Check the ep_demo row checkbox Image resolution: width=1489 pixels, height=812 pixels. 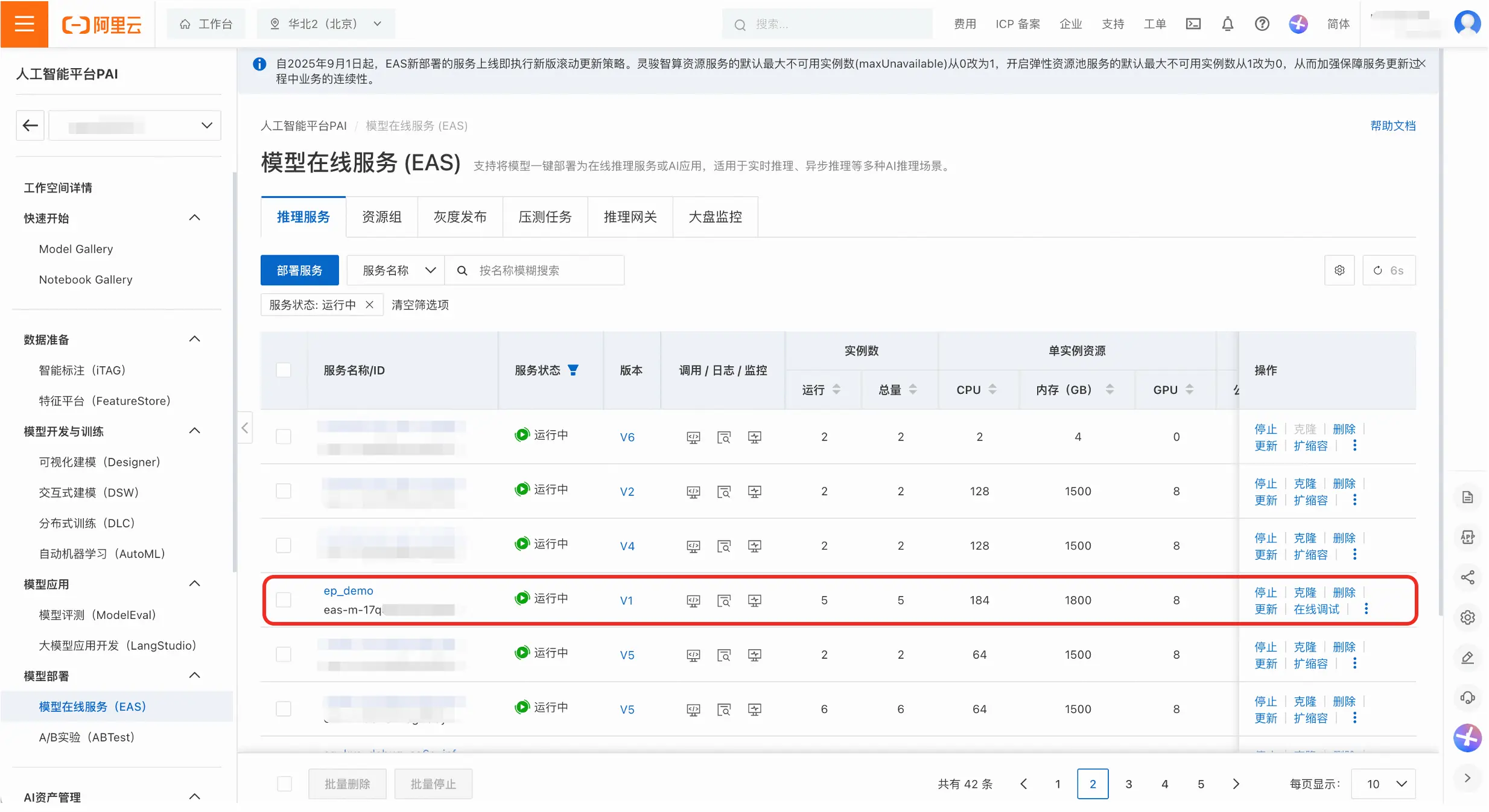(284, 600)
